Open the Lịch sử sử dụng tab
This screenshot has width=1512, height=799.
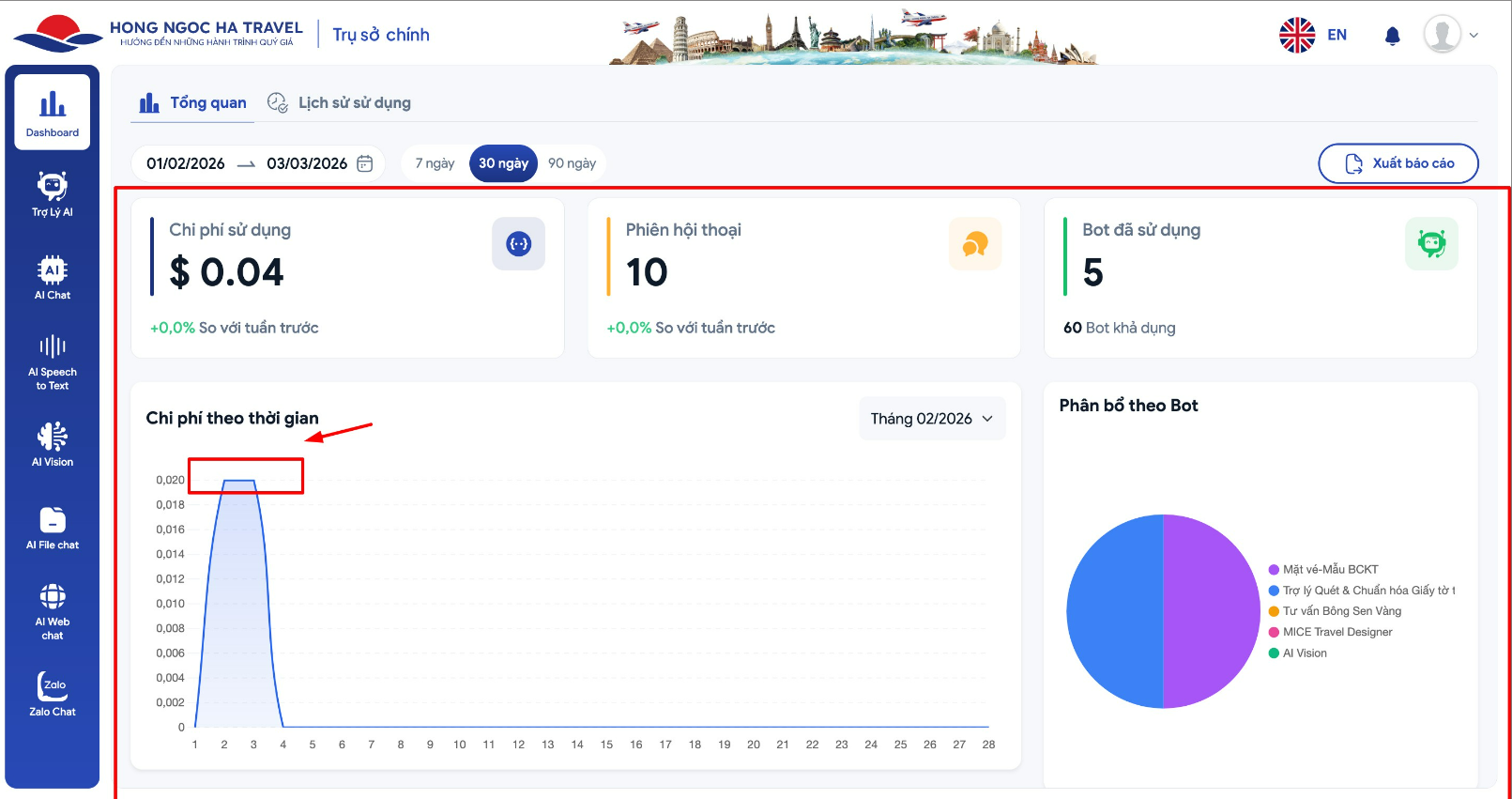click(340, 103)
